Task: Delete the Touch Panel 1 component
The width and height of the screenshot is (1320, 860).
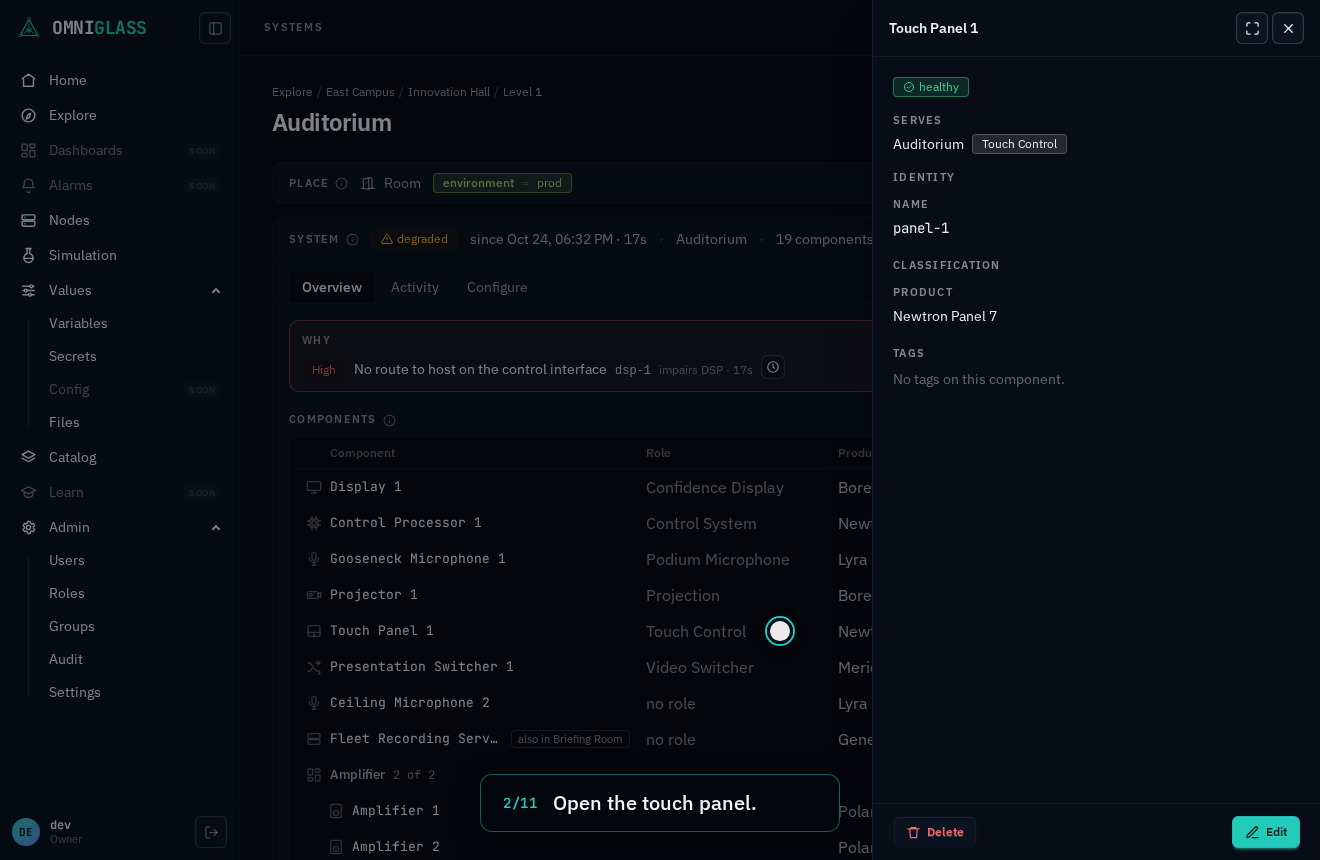Action: point(935,832)
